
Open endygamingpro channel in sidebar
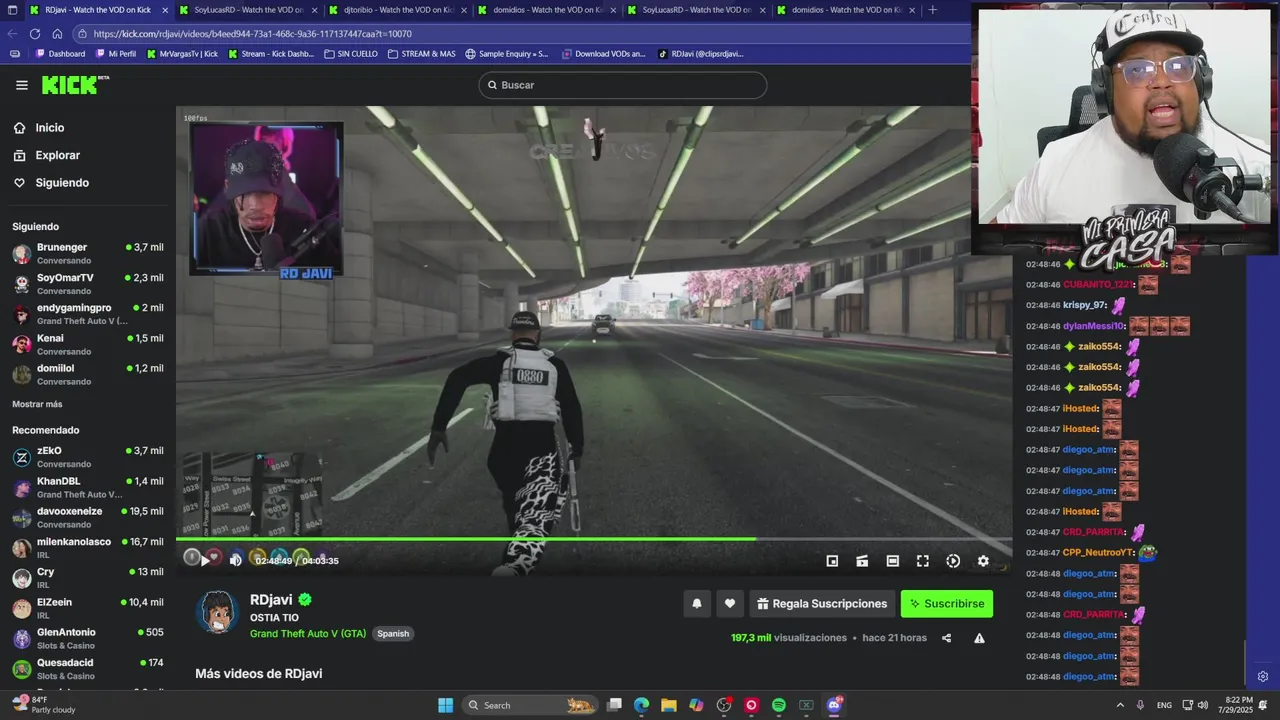(x=88, y=314)
